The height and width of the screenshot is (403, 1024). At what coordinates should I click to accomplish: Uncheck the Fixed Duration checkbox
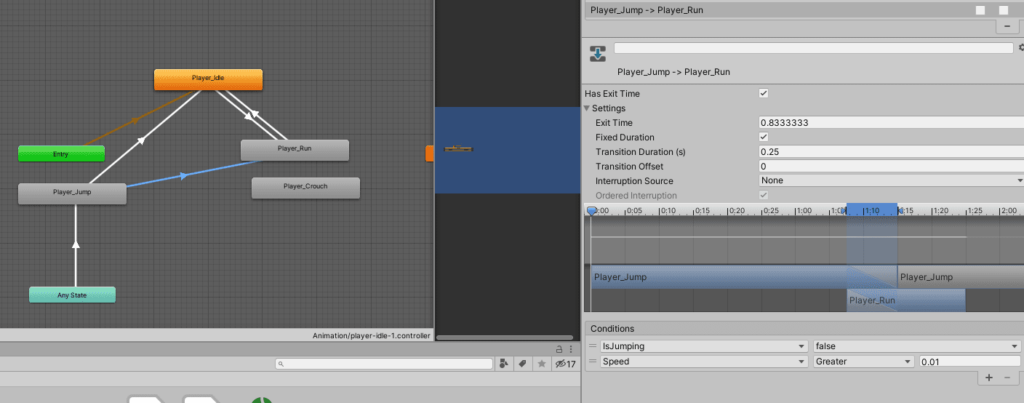point(764,137)
